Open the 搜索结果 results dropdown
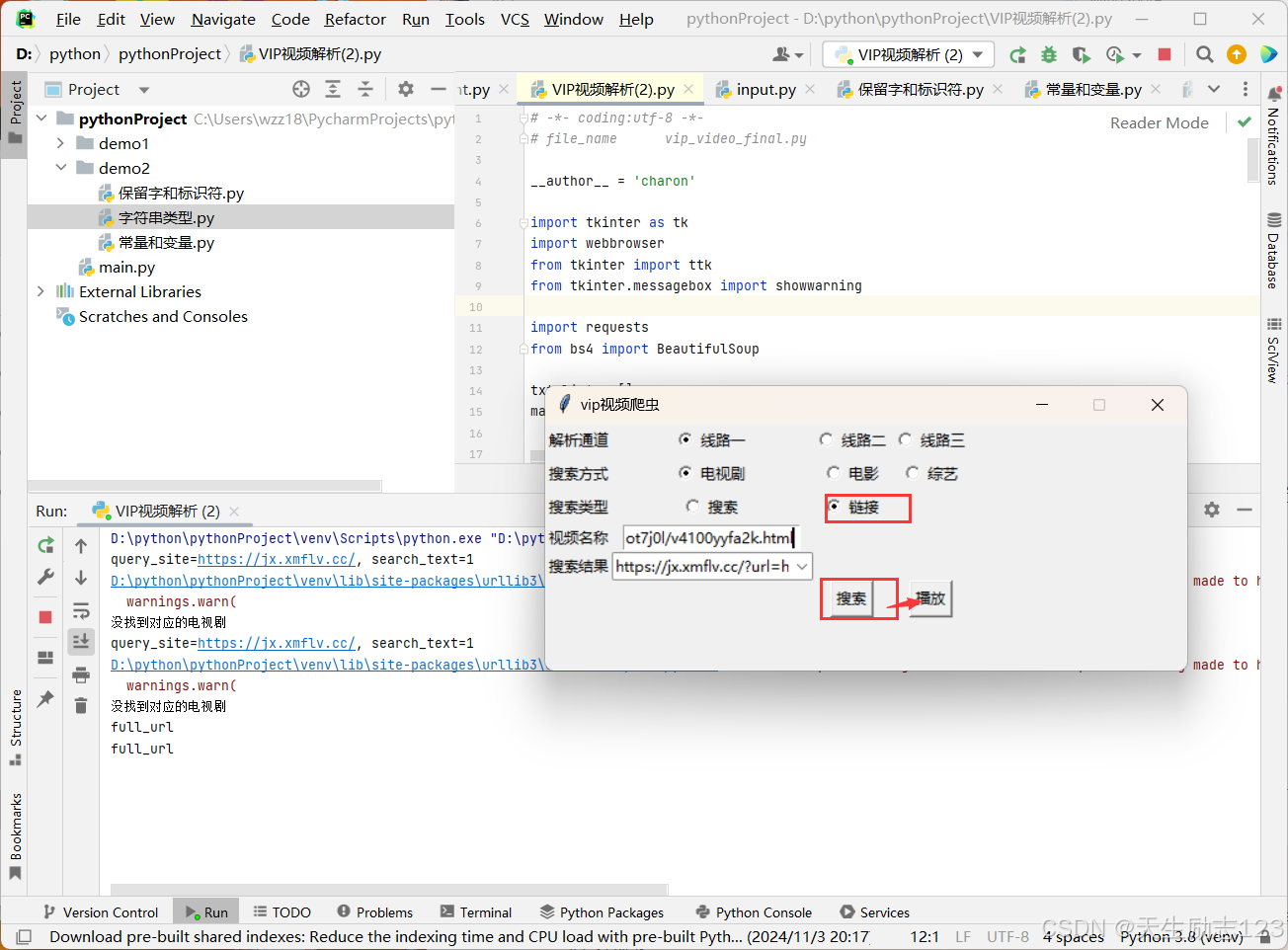 click(x=802, y=566)
